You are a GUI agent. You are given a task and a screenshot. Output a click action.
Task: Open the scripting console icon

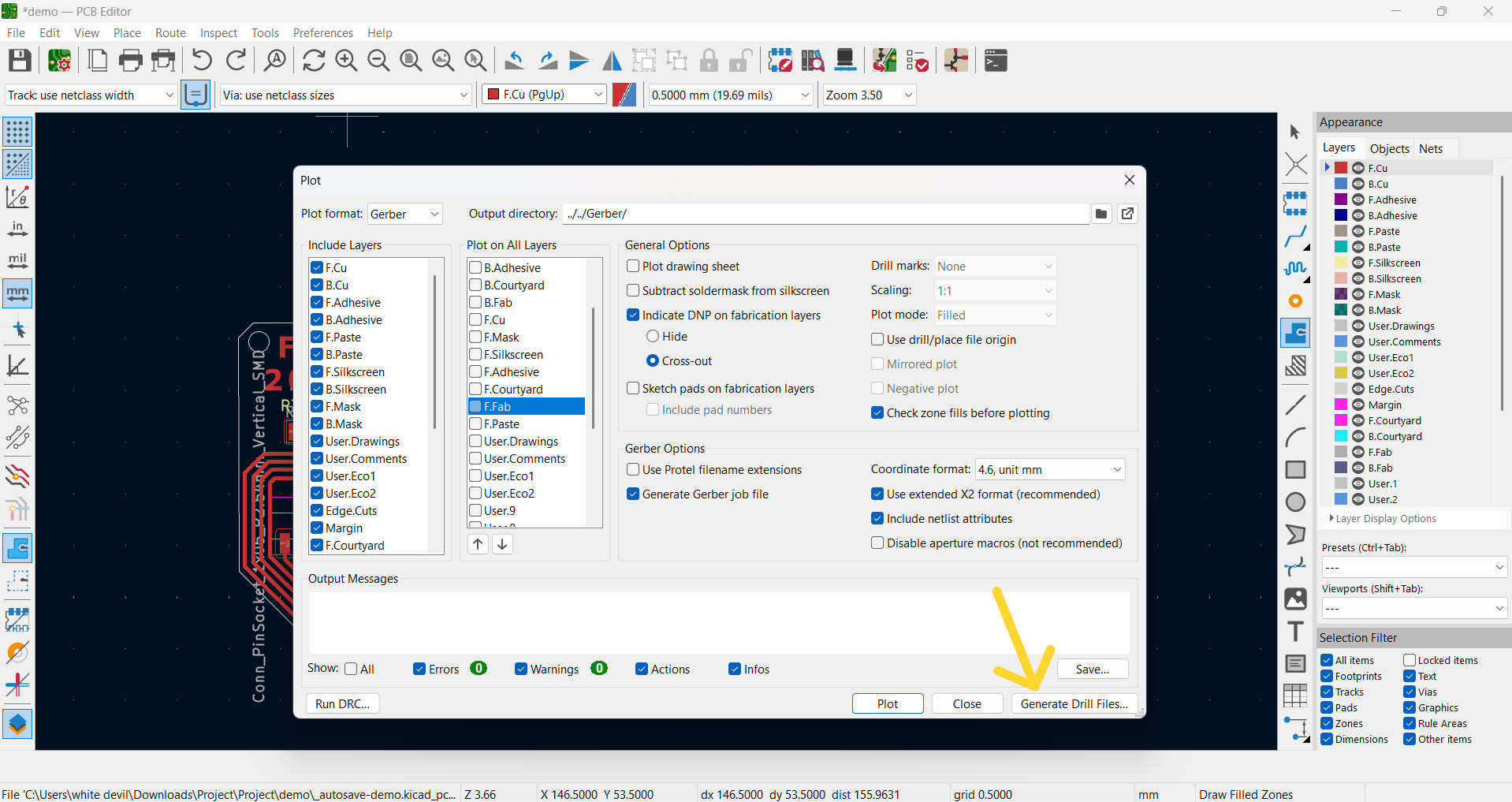pos(996,61)
